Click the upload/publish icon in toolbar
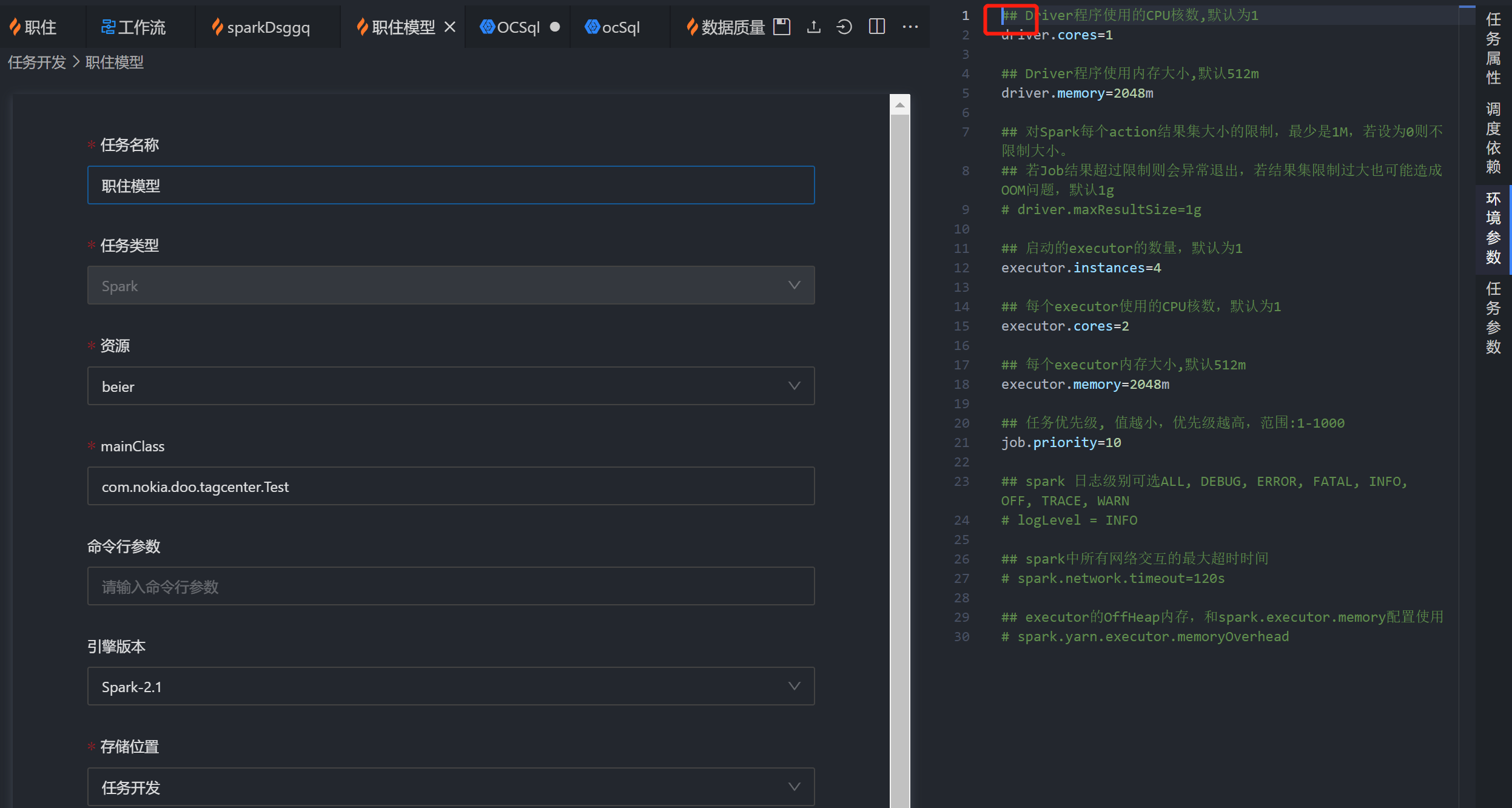1512x808 pixels. [814, 27]
